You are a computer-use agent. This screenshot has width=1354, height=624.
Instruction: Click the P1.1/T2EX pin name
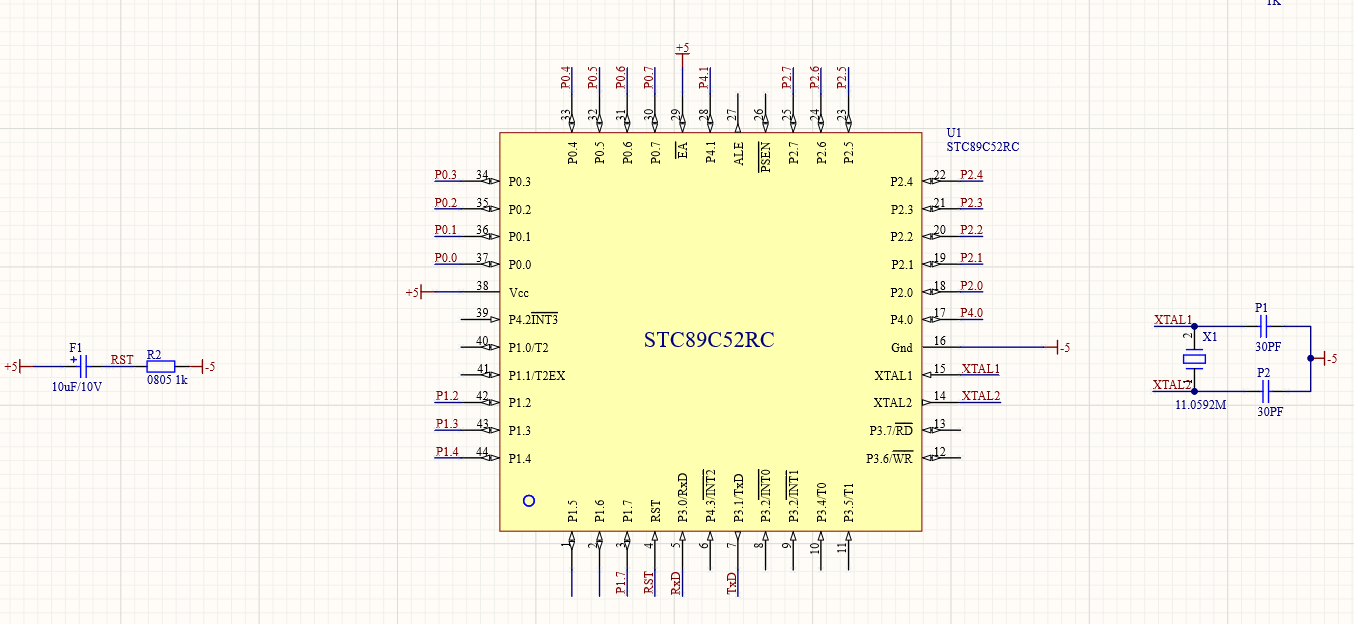coord(536,376)
